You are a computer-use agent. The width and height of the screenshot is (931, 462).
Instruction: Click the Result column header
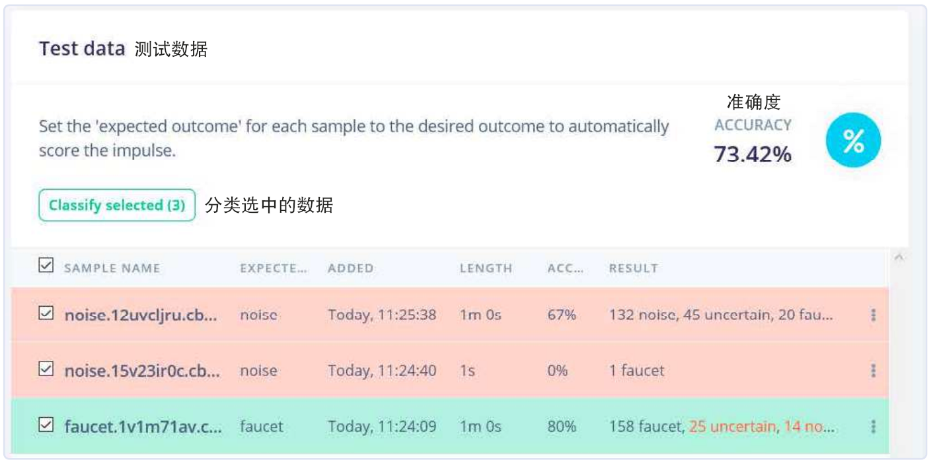[633, 268]
